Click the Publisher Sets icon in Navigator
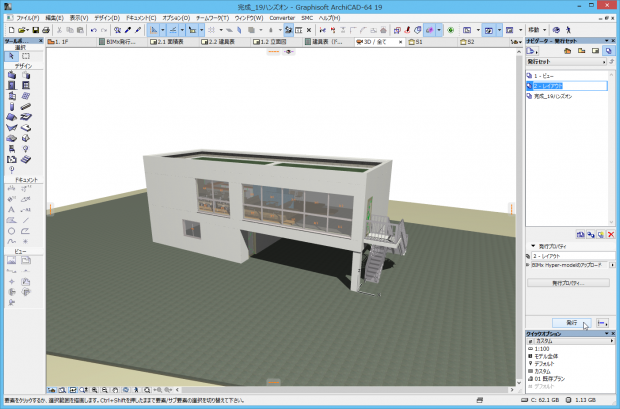This screenshot has width=620, height=409. 609,51
